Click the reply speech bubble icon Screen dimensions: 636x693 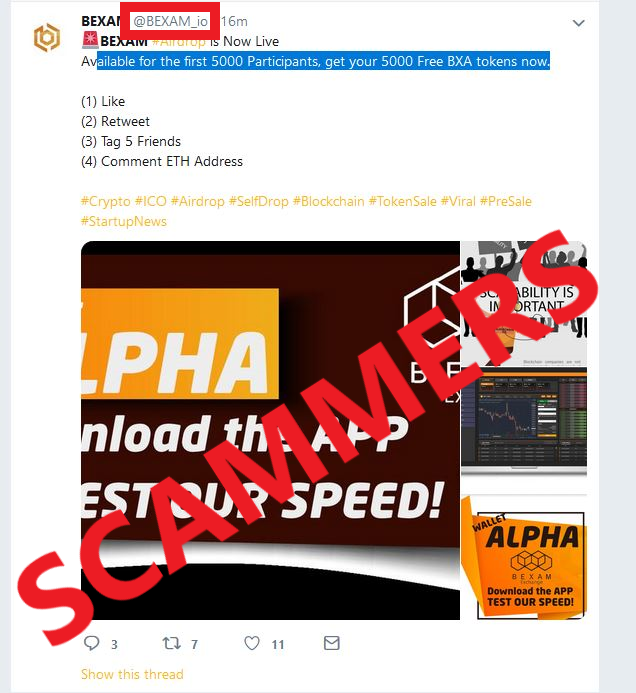[91, 643]
